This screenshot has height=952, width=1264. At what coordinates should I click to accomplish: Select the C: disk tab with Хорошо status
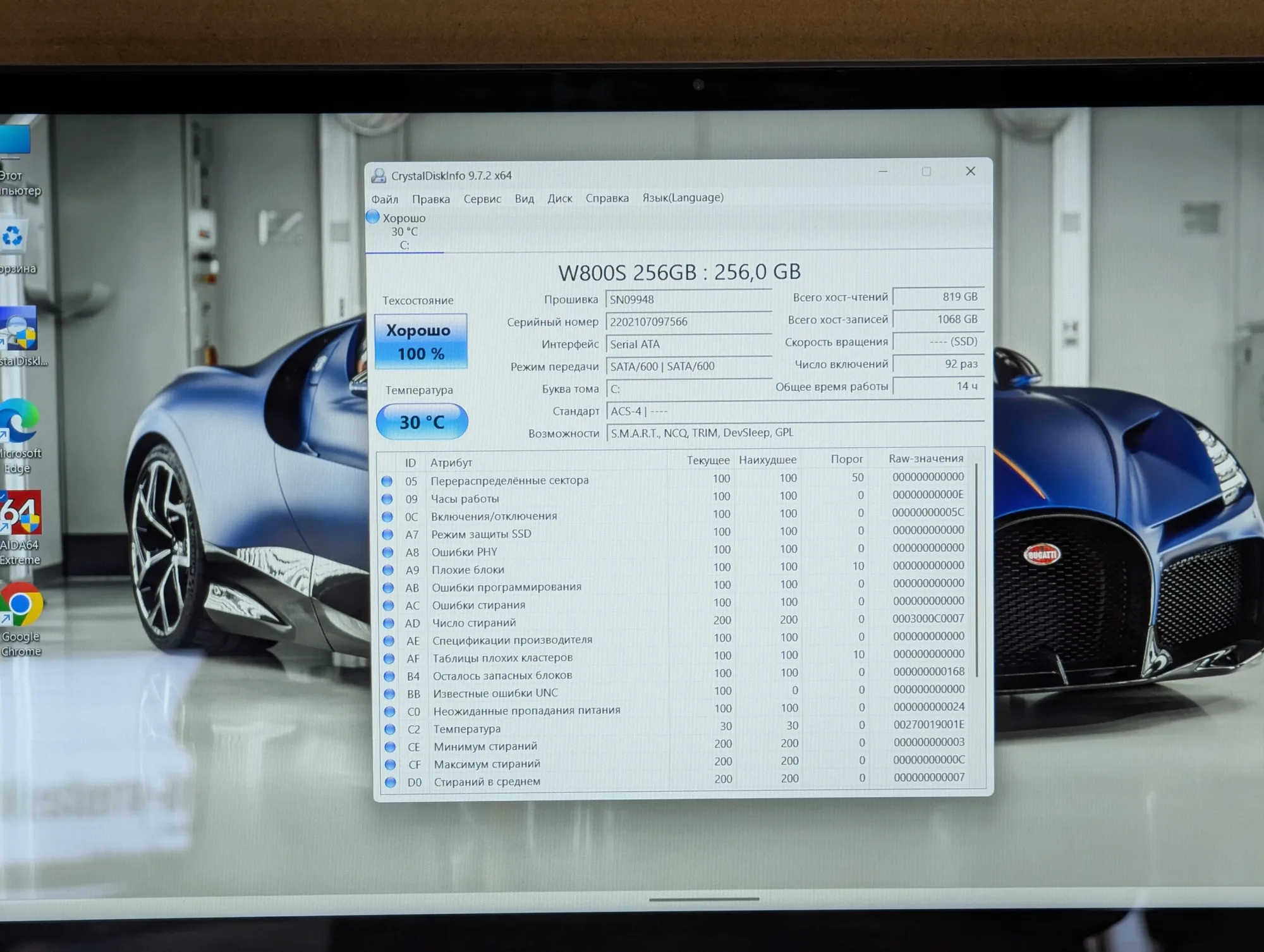pyautogui.click(x=404, y=231)
